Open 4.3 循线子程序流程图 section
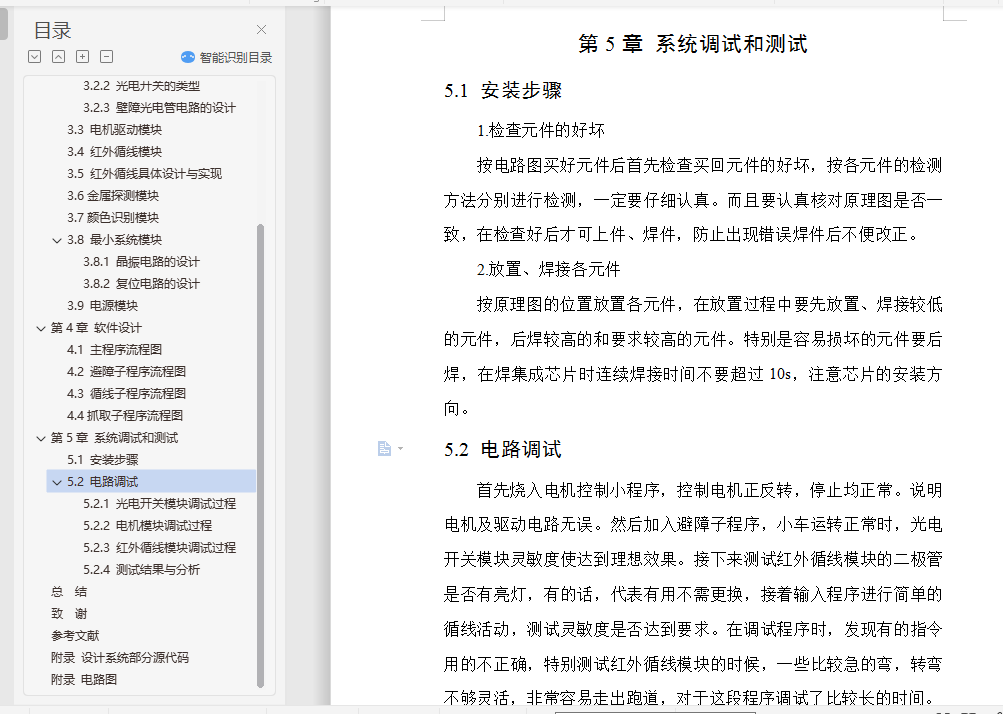 [127, 393]
